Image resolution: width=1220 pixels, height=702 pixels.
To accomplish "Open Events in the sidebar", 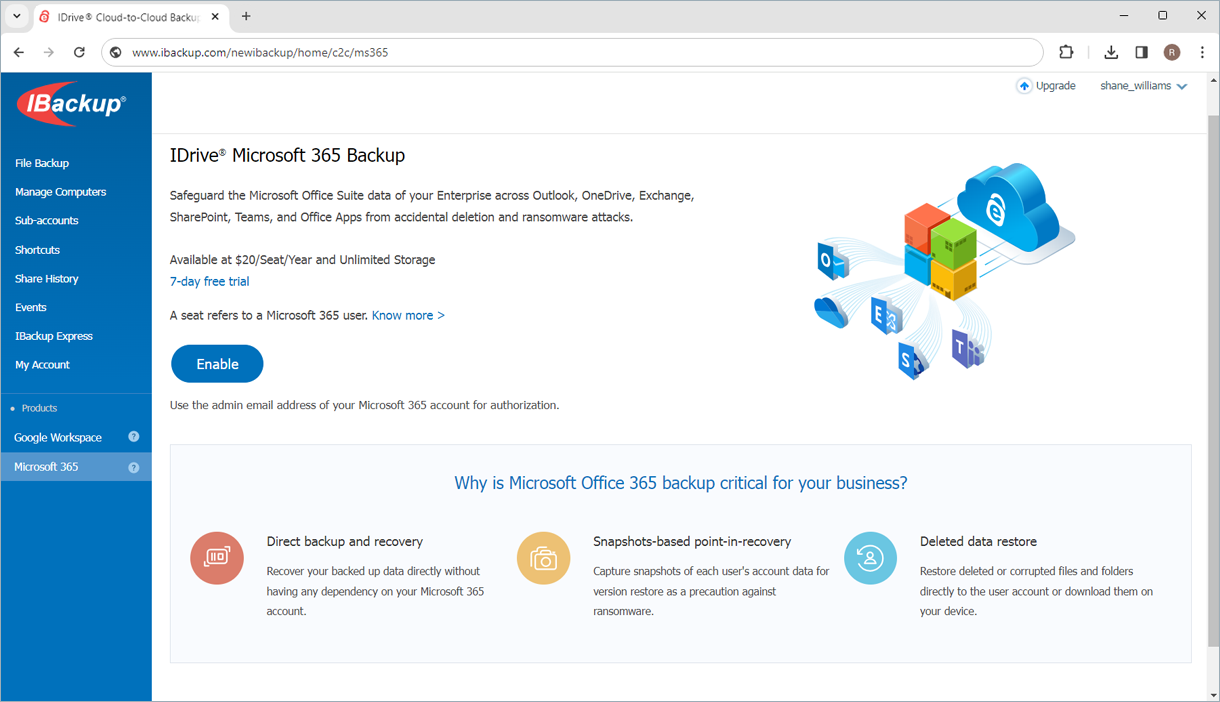I will point(31,308).
